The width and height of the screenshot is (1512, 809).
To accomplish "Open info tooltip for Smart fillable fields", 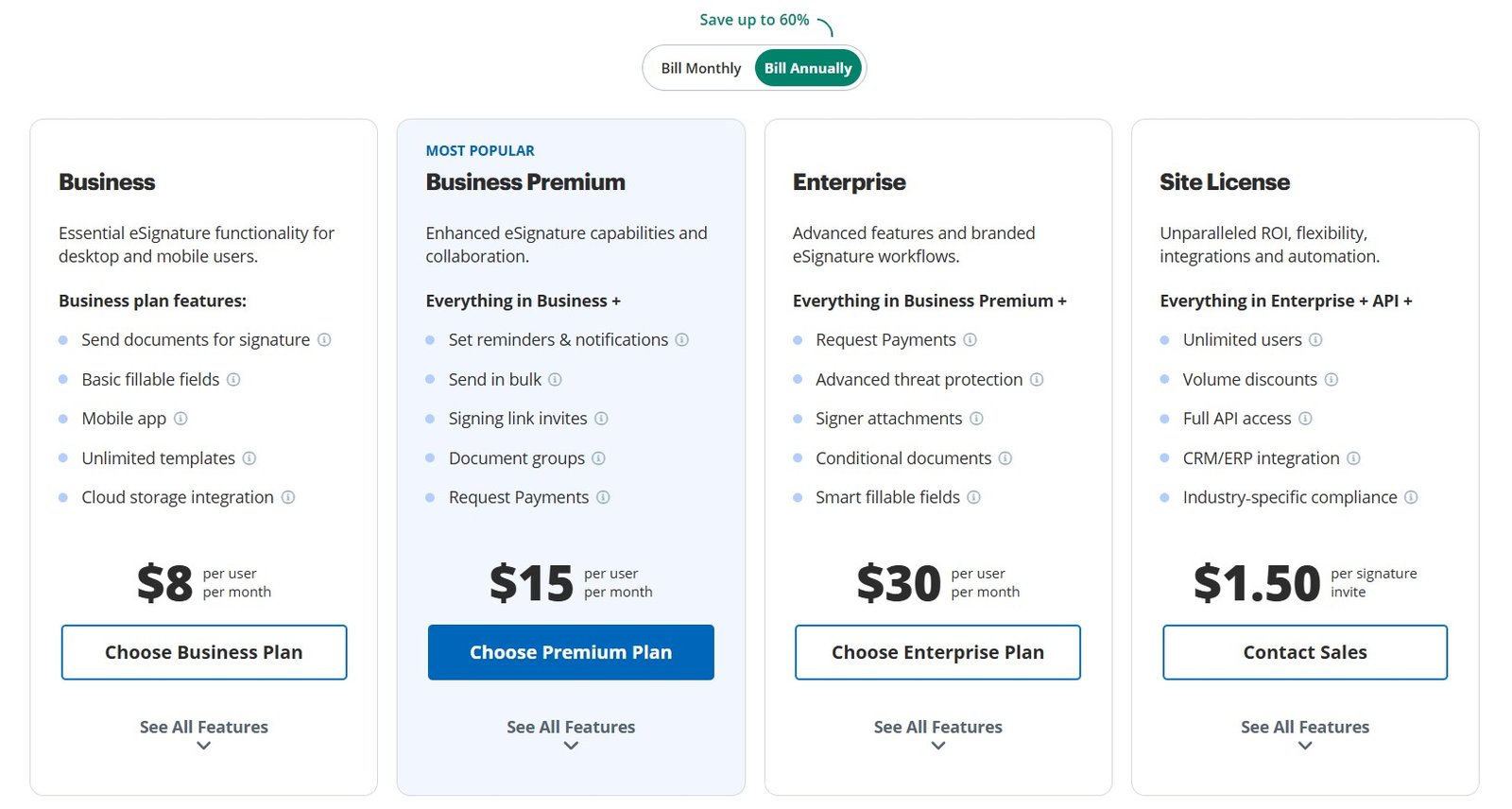I will tap(973, 497).
